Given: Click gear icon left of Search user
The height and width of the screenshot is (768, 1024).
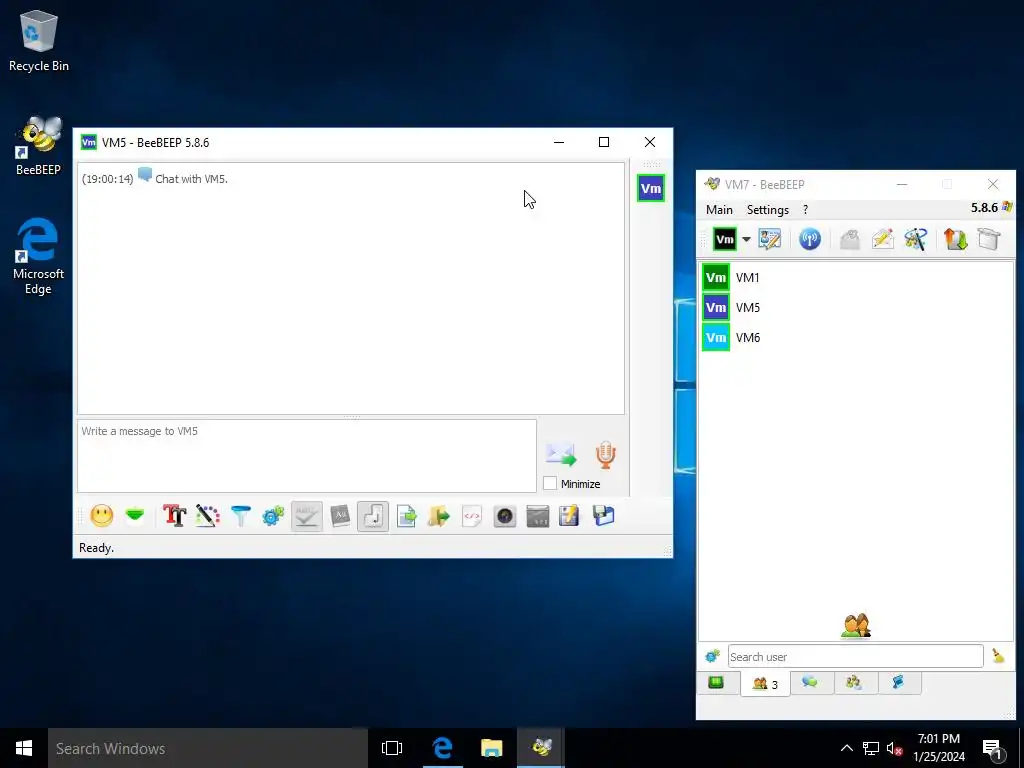Looking at the screenshot, I should 712,656.
